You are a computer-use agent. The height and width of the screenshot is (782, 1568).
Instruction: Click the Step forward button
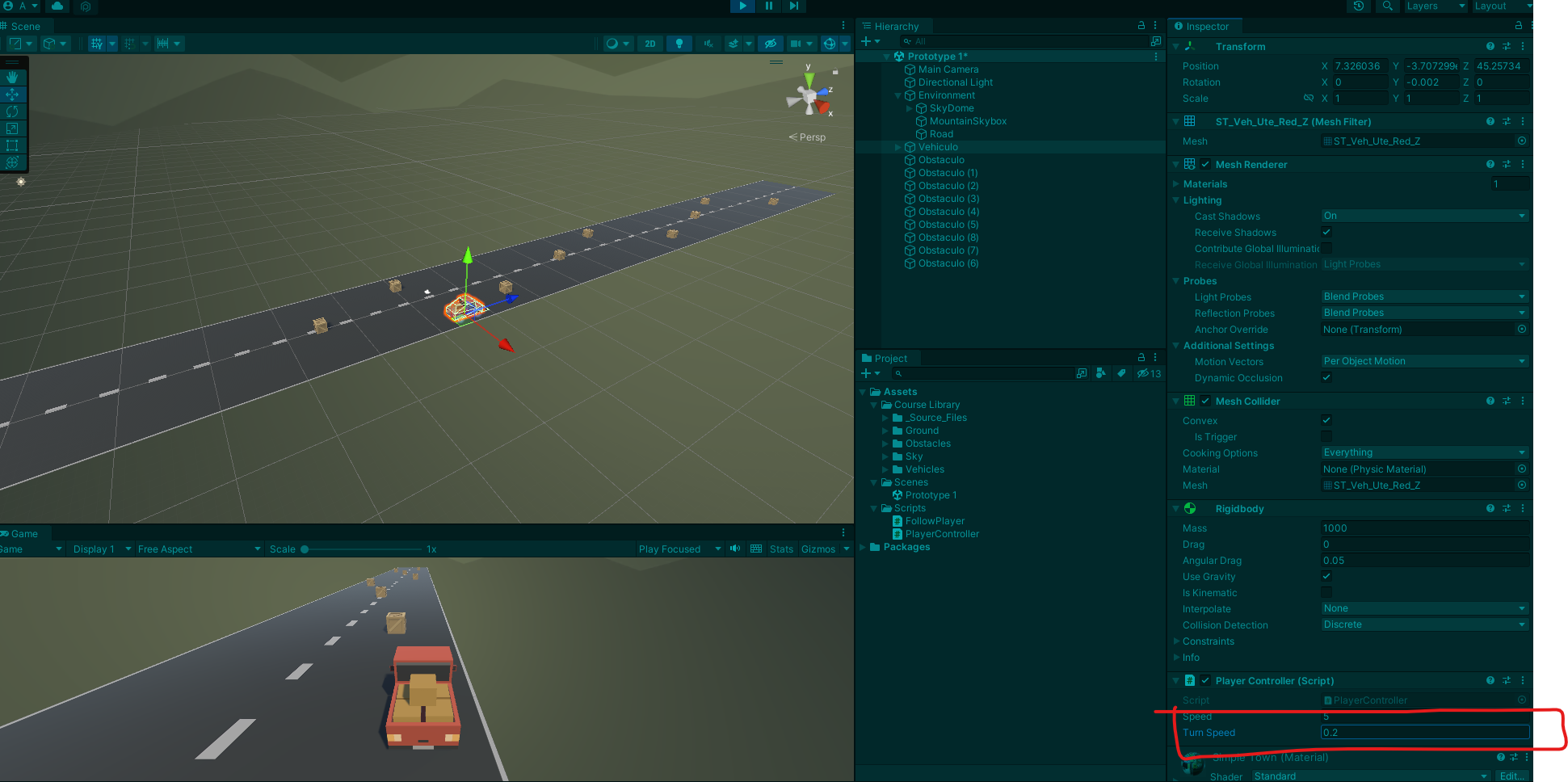pos(794,6)
